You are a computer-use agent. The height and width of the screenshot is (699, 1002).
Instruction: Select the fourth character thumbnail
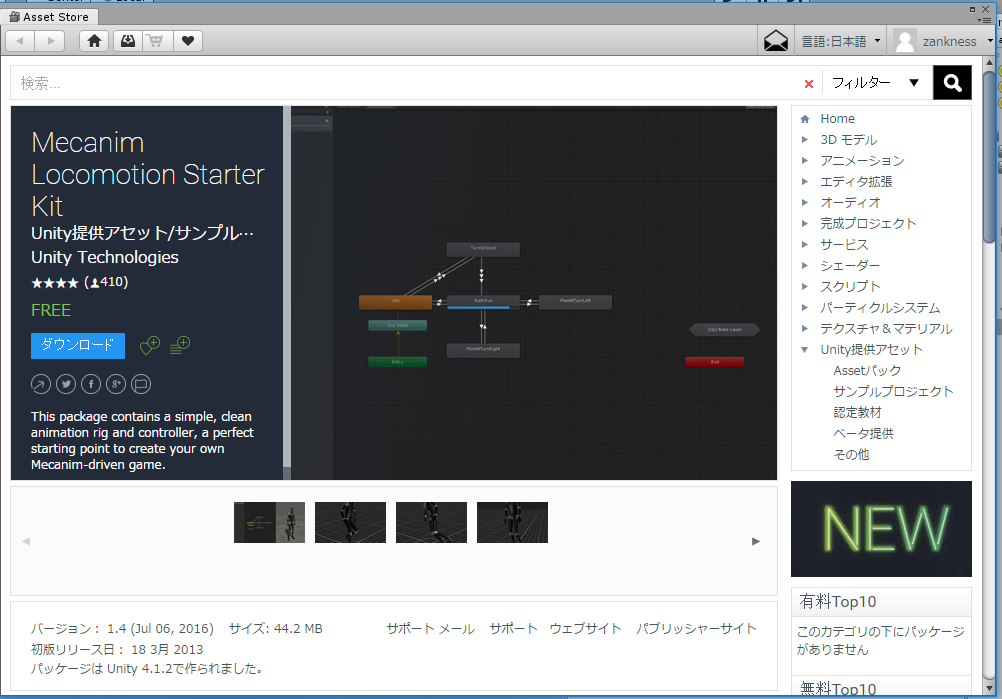tap(513, 522)
